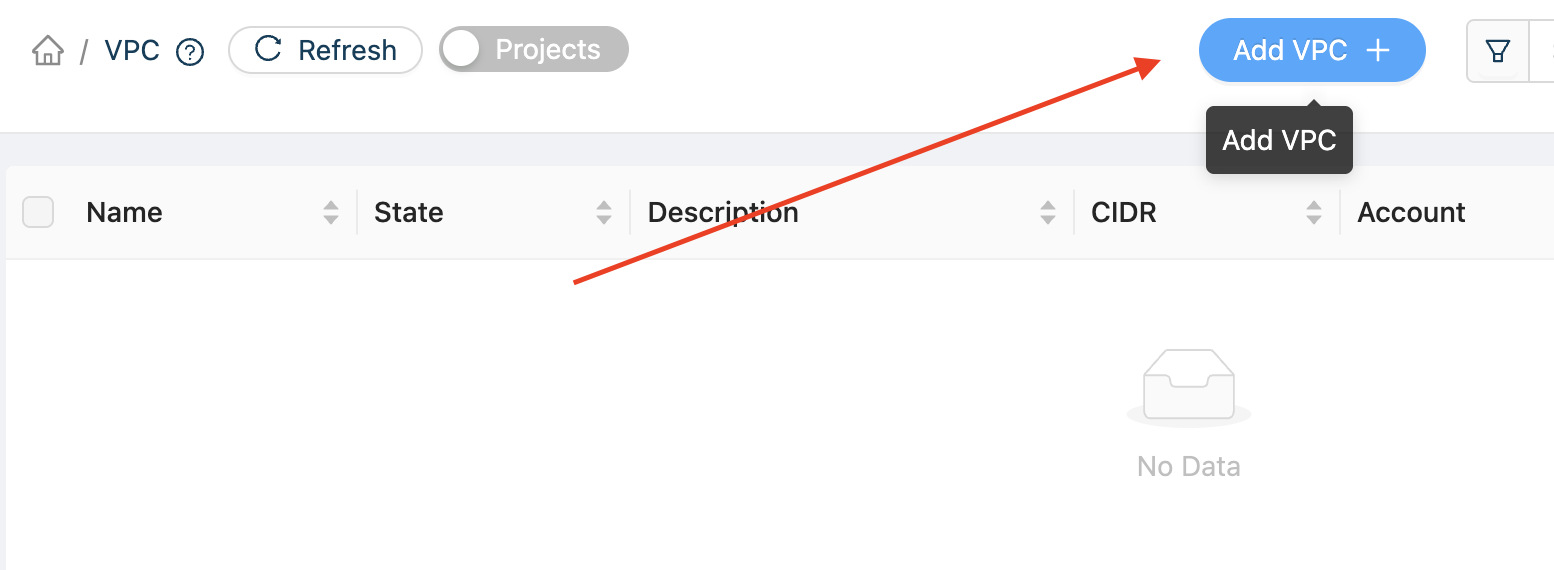Select the Account column header
Viewport: 1554px width, 570px height.
point(1411,212)
